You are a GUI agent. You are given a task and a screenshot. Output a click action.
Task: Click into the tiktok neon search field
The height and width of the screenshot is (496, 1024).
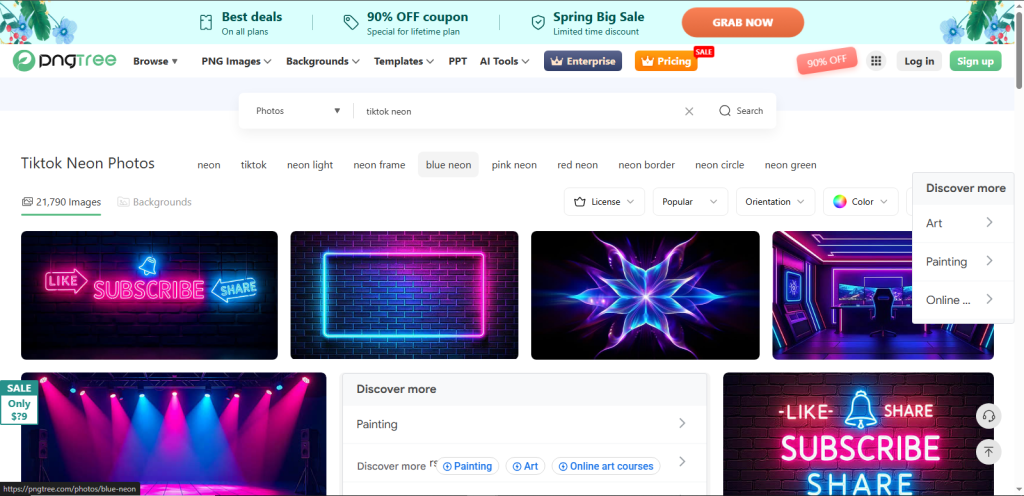tap(519, 111)
